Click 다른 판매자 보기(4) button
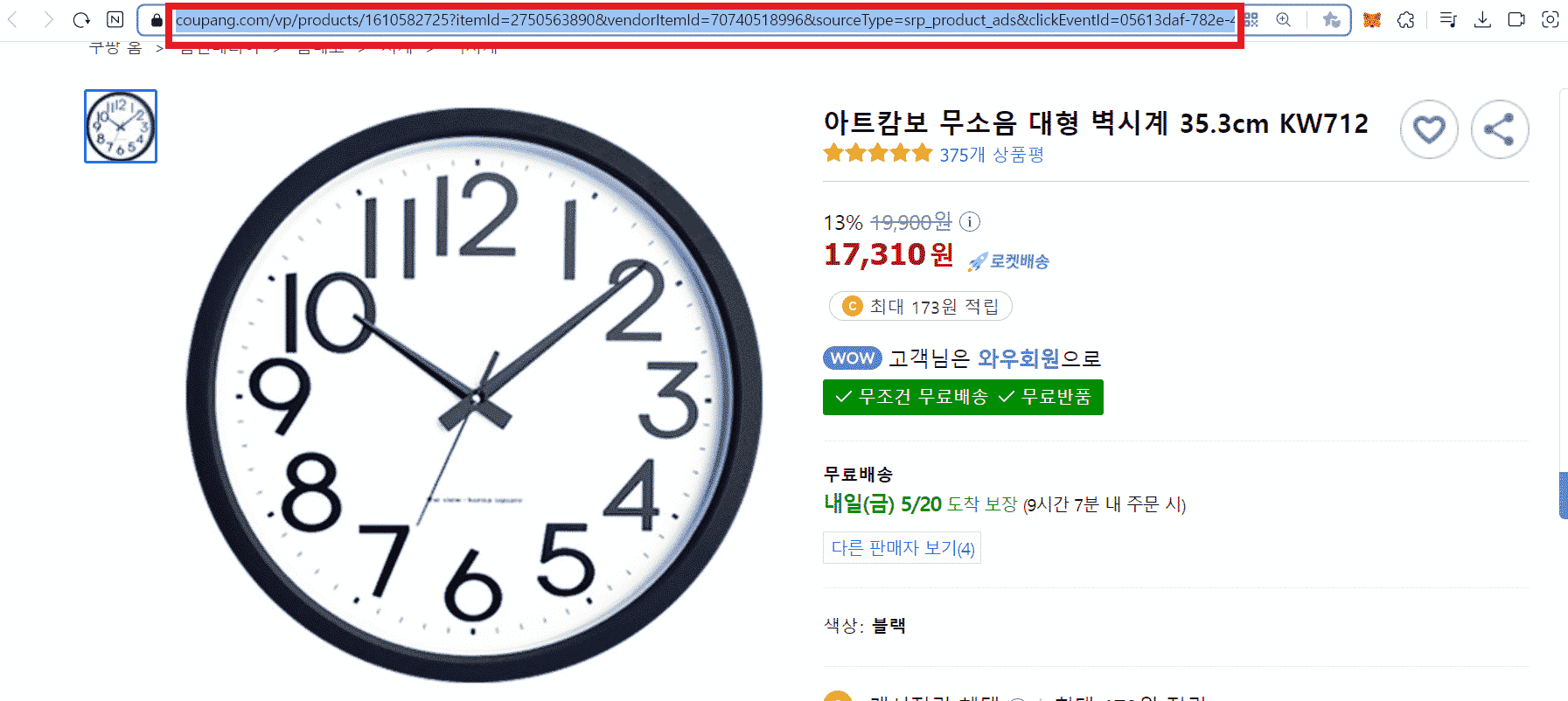The width and height of the screenshot is (1568, 701). click(902, 548)
